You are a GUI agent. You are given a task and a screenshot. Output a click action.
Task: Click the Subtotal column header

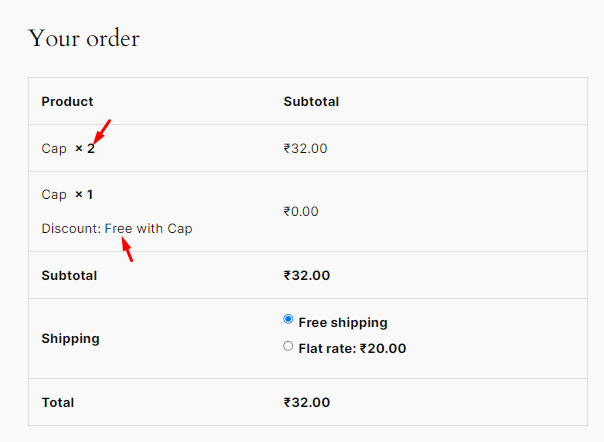click(x=311, y=101)
